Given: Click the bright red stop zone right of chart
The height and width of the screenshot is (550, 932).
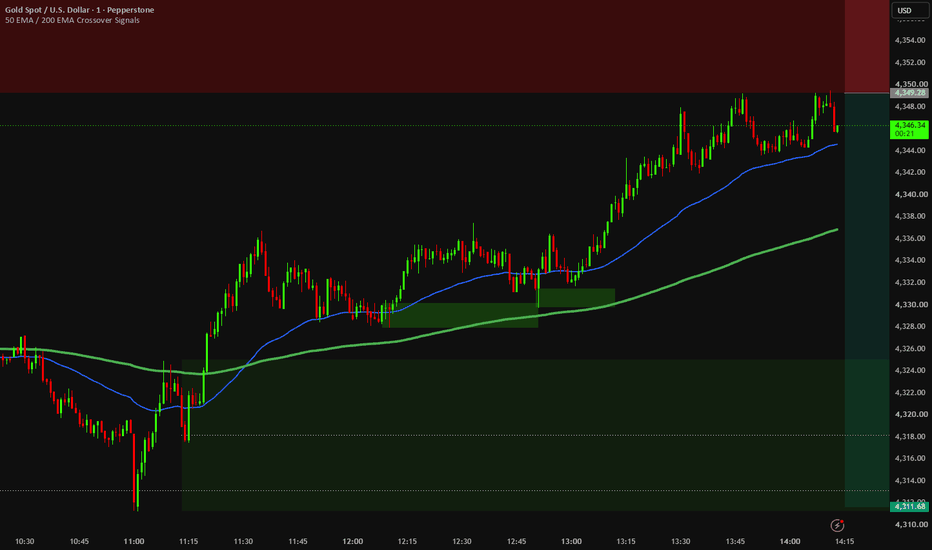Looking at the screenshot, I should tap(867, 46).
